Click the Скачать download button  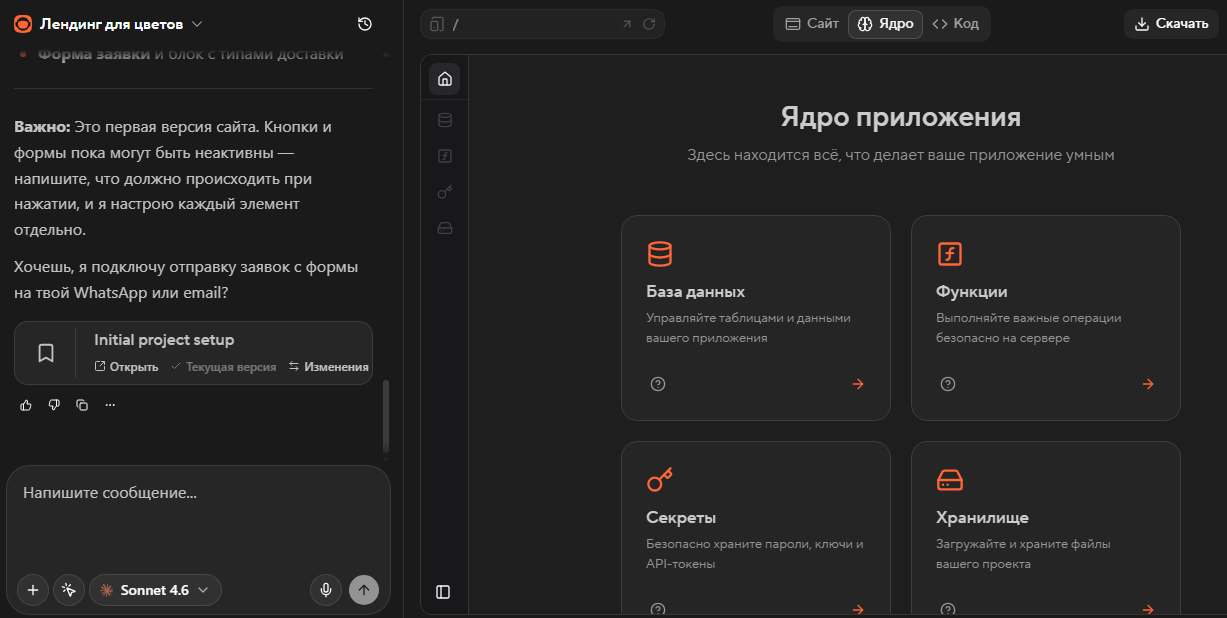tap(1171, 24)
